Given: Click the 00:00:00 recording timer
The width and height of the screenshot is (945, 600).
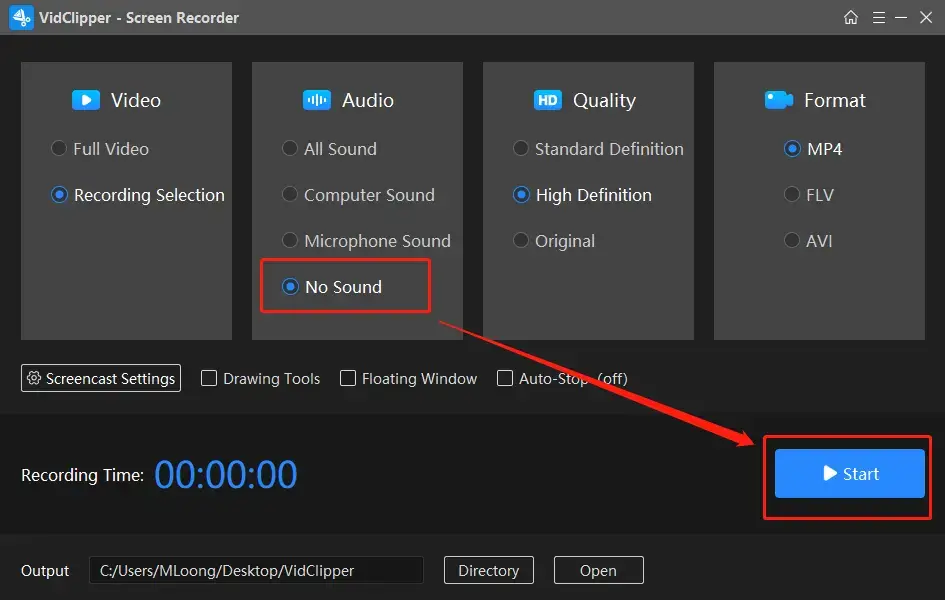Looking at the screenshot, I should tap(226, 475).
